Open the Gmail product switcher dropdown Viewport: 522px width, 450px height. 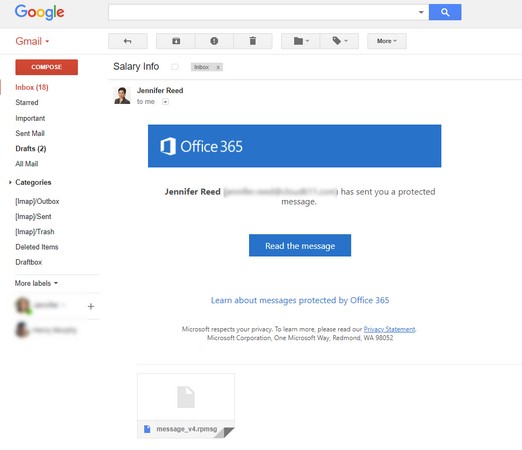pos(32,41)
